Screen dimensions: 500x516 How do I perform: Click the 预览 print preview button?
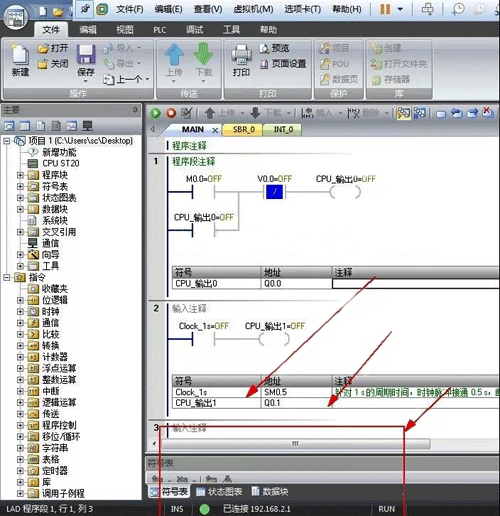point(274,49)
